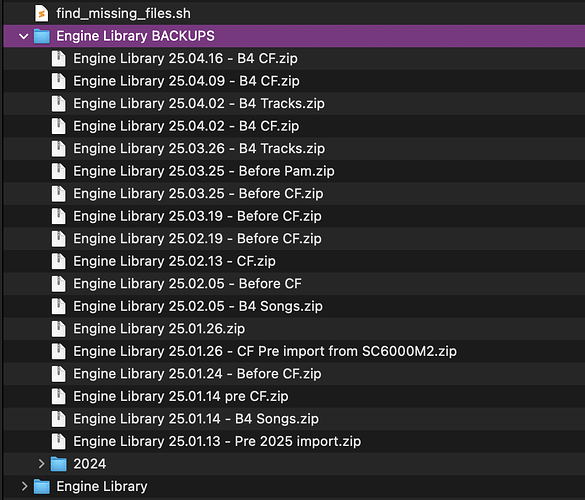Screen dimensions: 585x500
Task: Select Engine Library 25.02.05 - Before CF
Action: 187,284
